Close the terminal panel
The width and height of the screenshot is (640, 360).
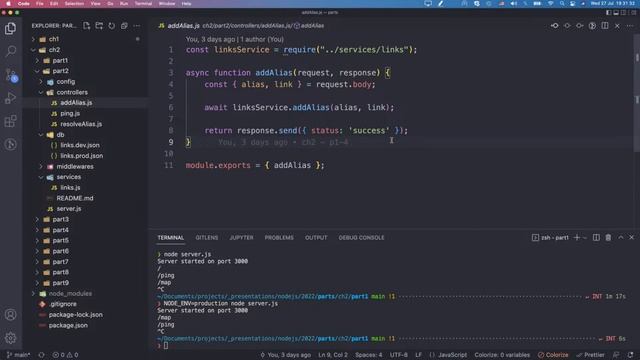click(631, 238)
